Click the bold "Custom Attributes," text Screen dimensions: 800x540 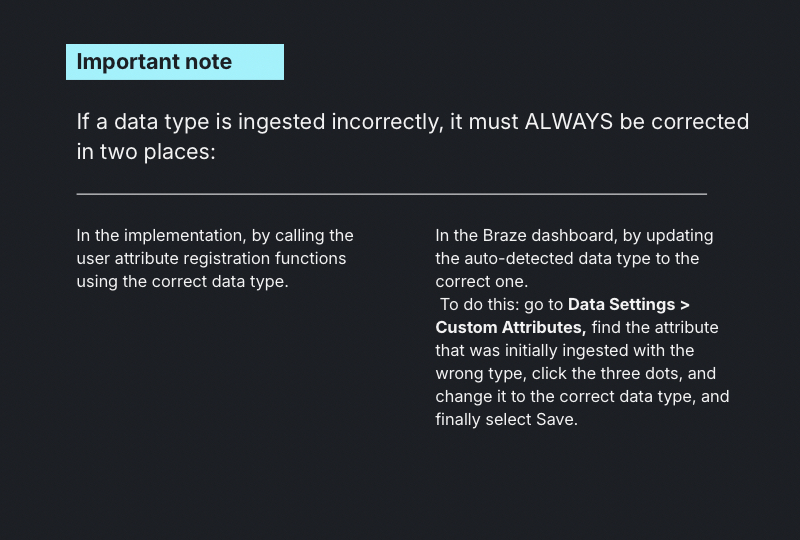[511, 328]
